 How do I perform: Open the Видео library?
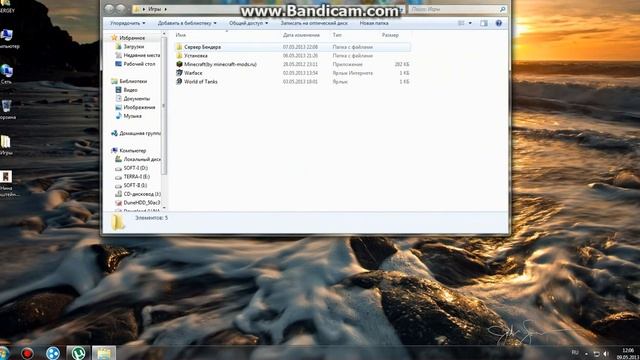point(130,90)
